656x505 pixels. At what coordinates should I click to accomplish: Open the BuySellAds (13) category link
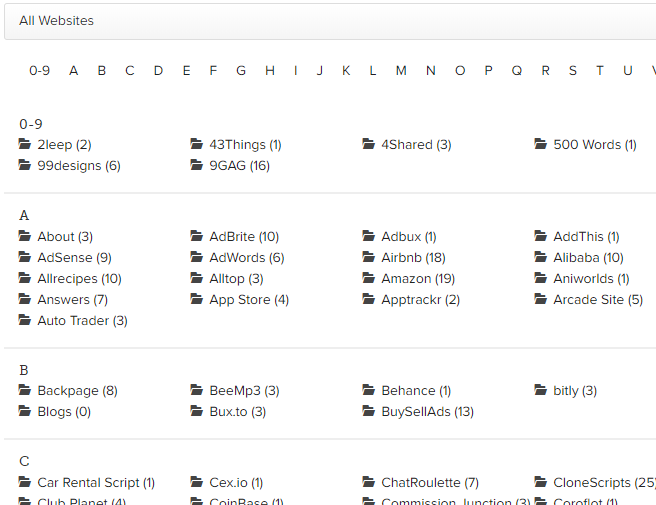click(x=428, y=412)
